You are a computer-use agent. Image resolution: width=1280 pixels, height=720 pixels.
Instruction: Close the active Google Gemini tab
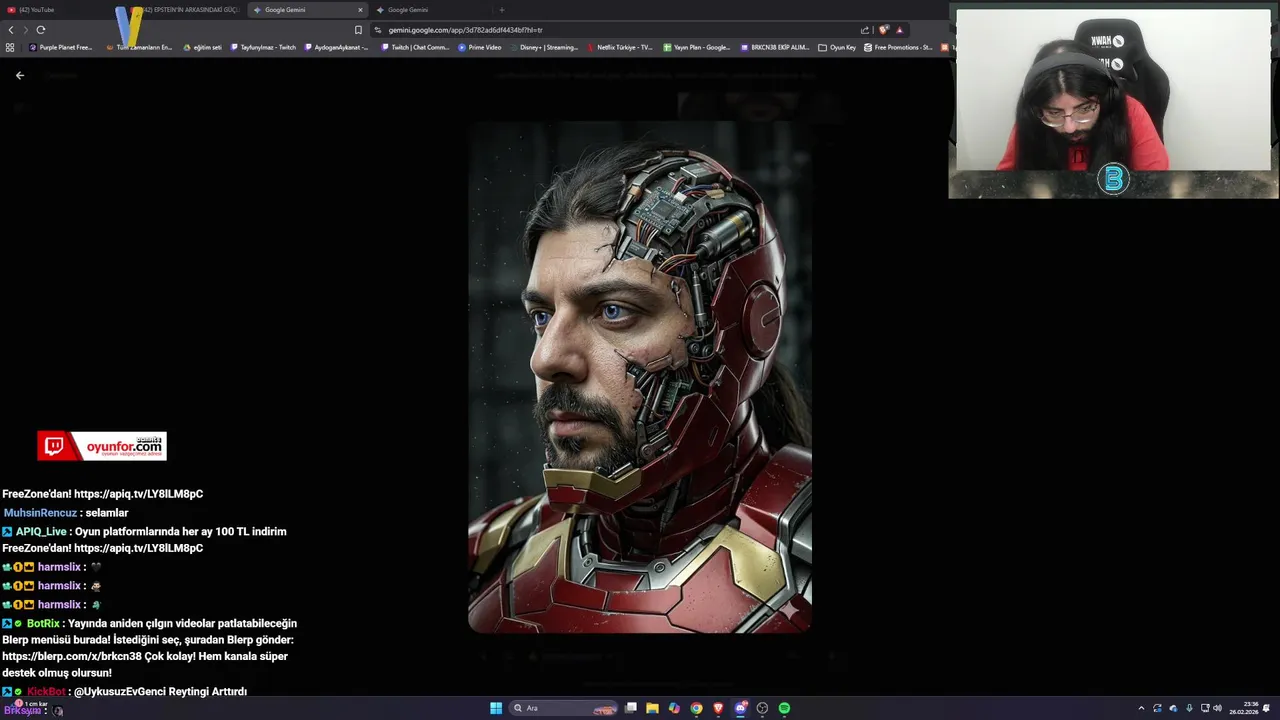360,10
